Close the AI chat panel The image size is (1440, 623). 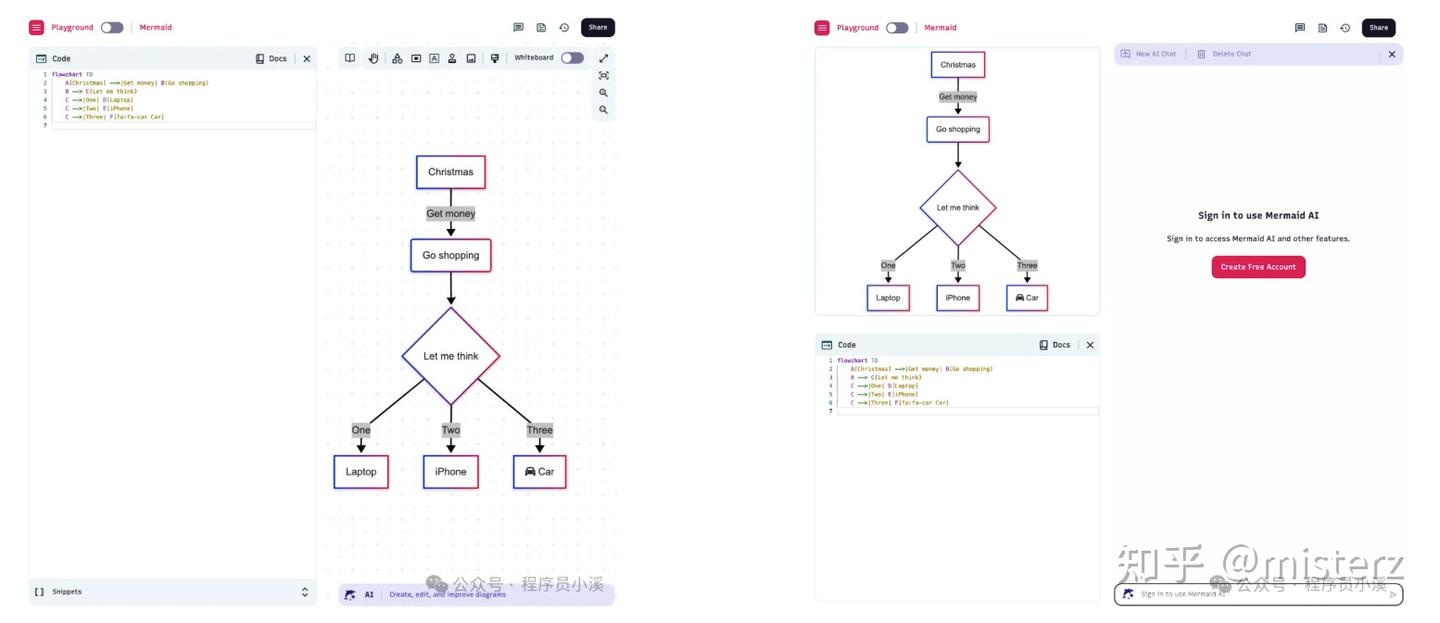tap(1392, 54)
